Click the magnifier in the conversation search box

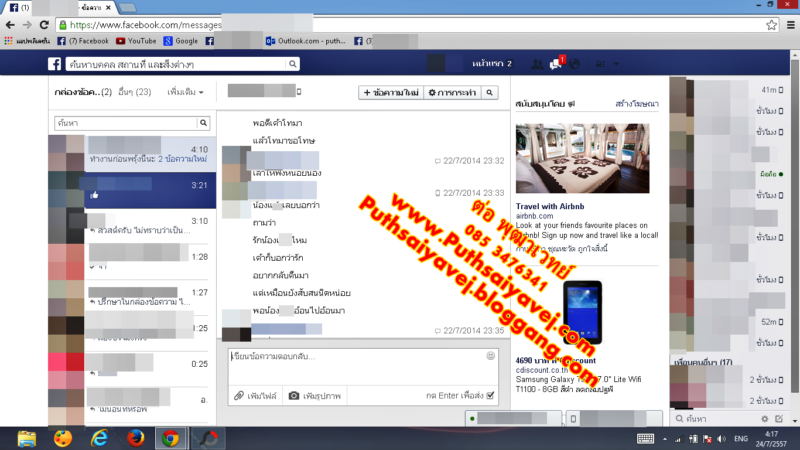(203, 123)
